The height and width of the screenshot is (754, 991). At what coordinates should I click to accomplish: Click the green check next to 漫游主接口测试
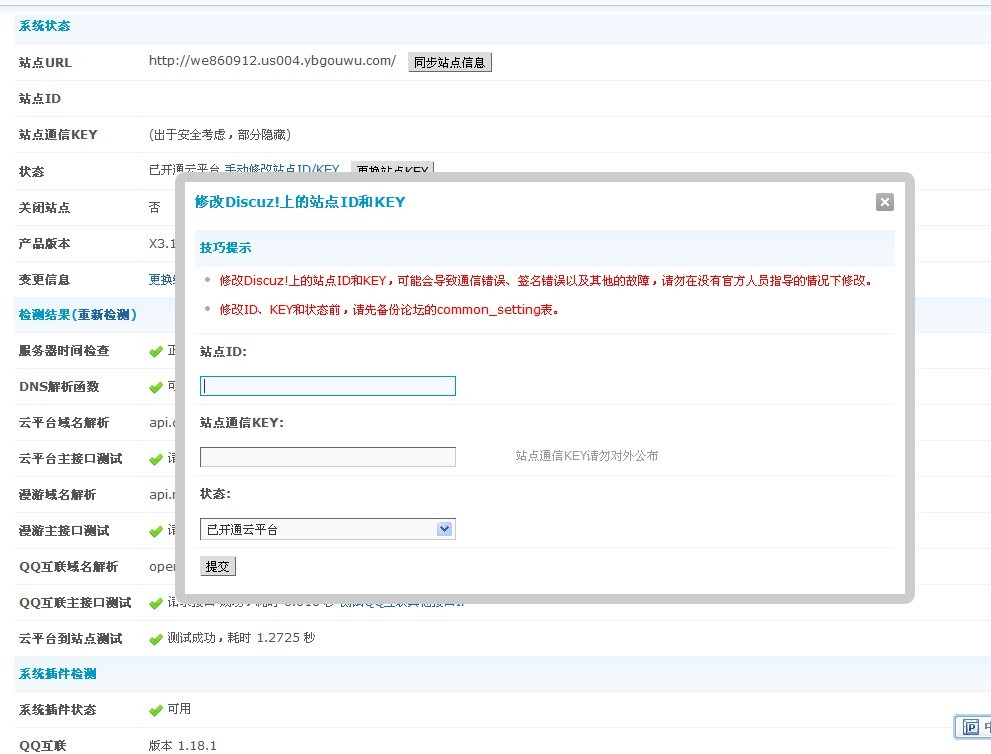point(156,532)
